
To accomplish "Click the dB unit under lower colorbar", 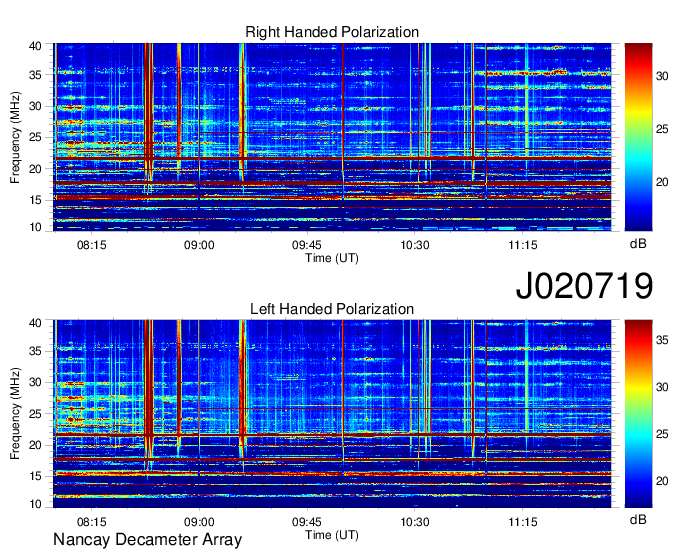I will [638, 519].
